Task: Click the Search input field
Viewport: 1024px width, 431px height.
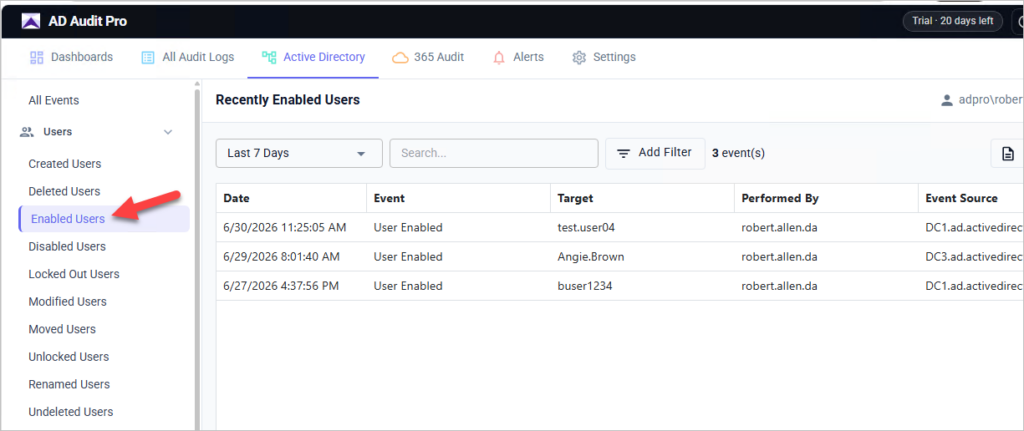Action: pyautogui.click(x=494, y=153)
